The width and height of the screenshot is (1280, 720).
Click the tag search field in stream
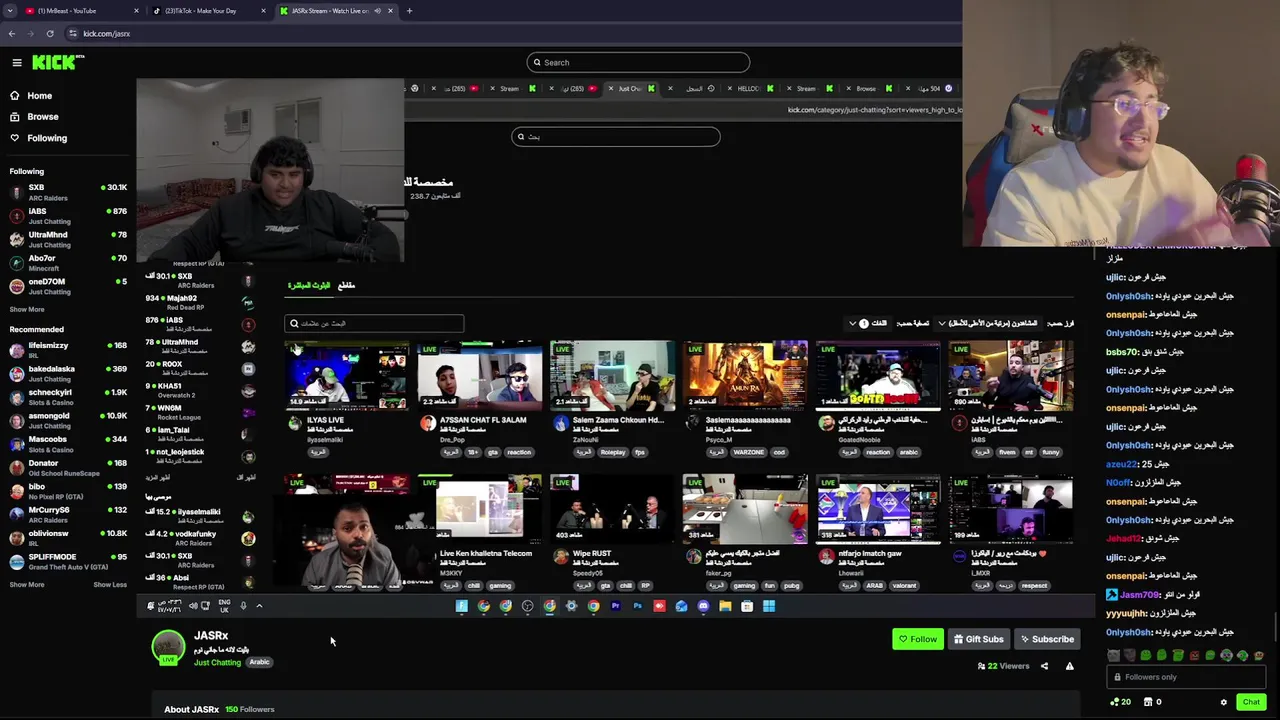(374, 323)
